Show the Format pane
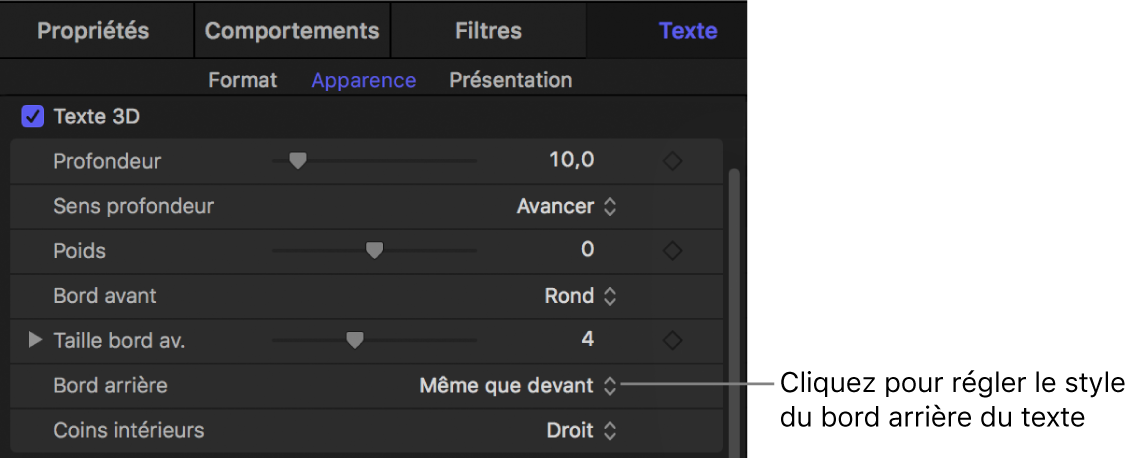 tap(242, 80)
